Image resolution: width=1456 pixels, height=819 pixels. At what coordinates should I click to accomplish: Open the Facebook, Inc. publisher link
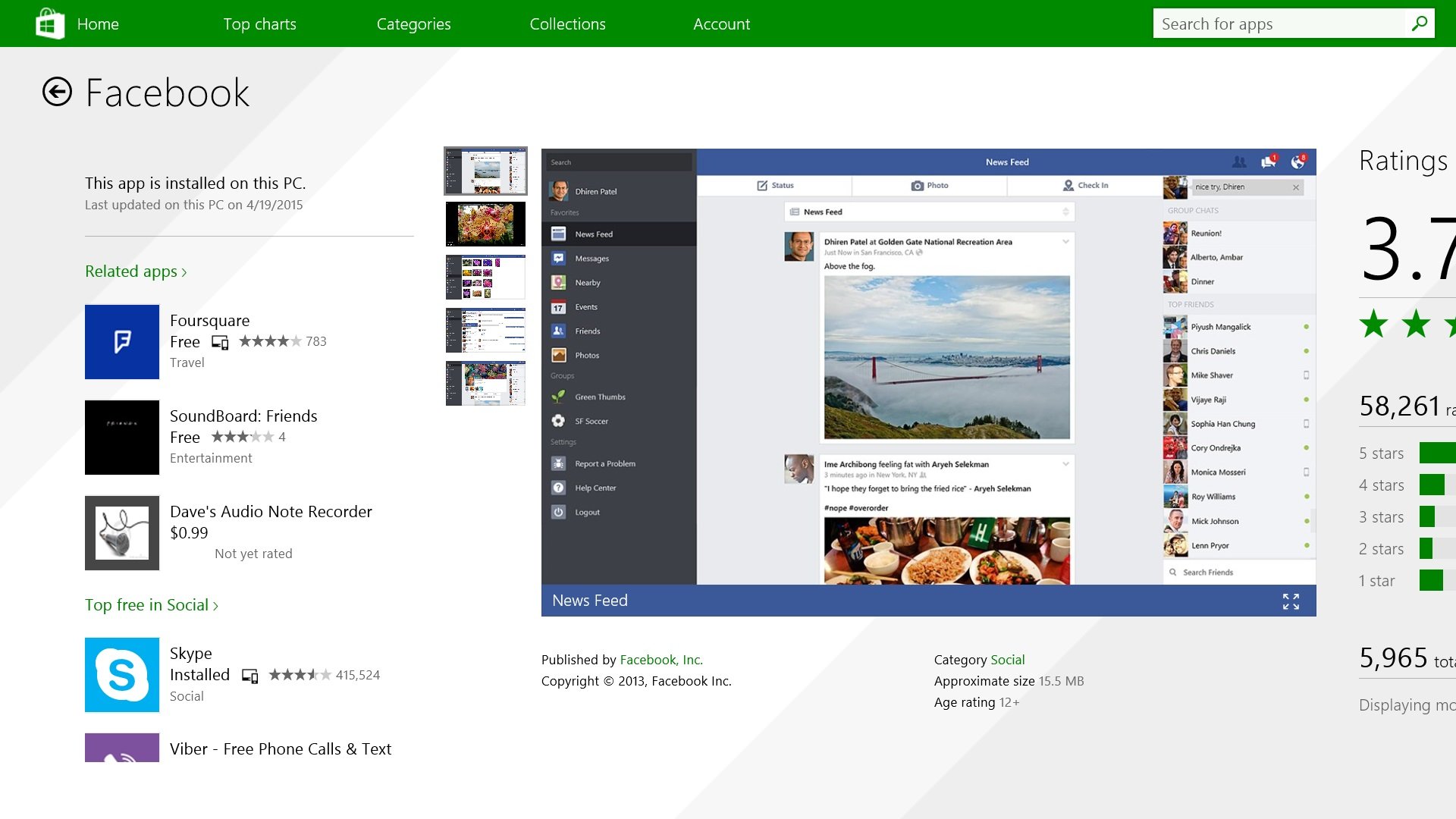point(661,660)
